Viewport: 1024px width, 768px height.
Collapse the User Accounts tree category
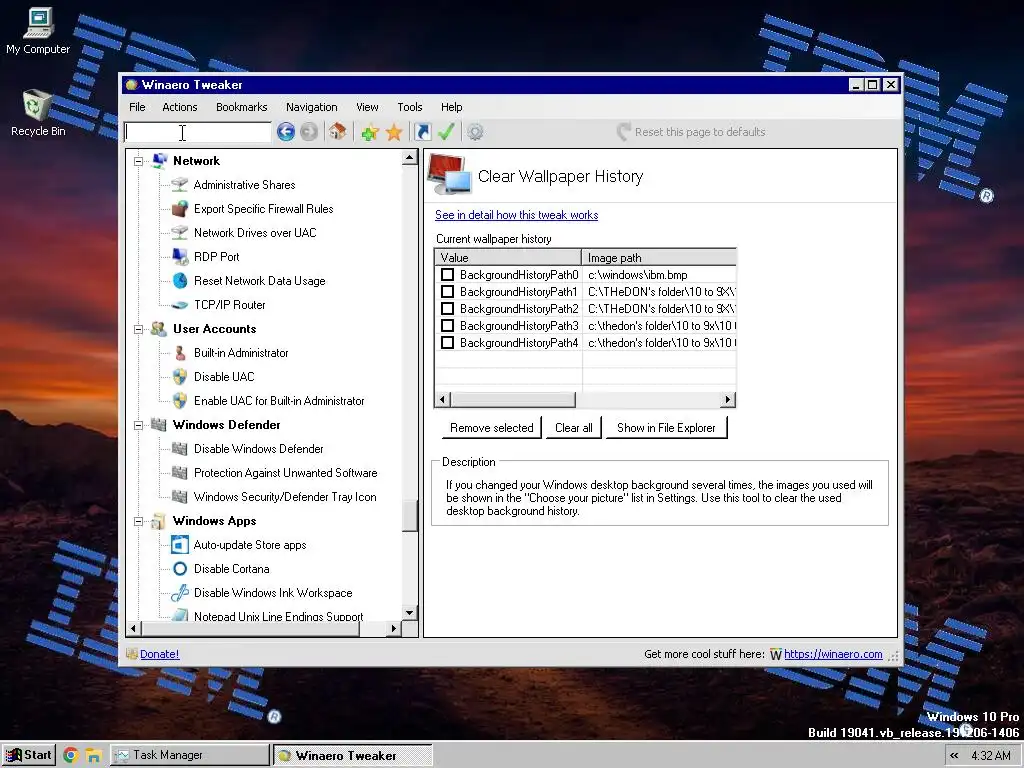point(138,329)
